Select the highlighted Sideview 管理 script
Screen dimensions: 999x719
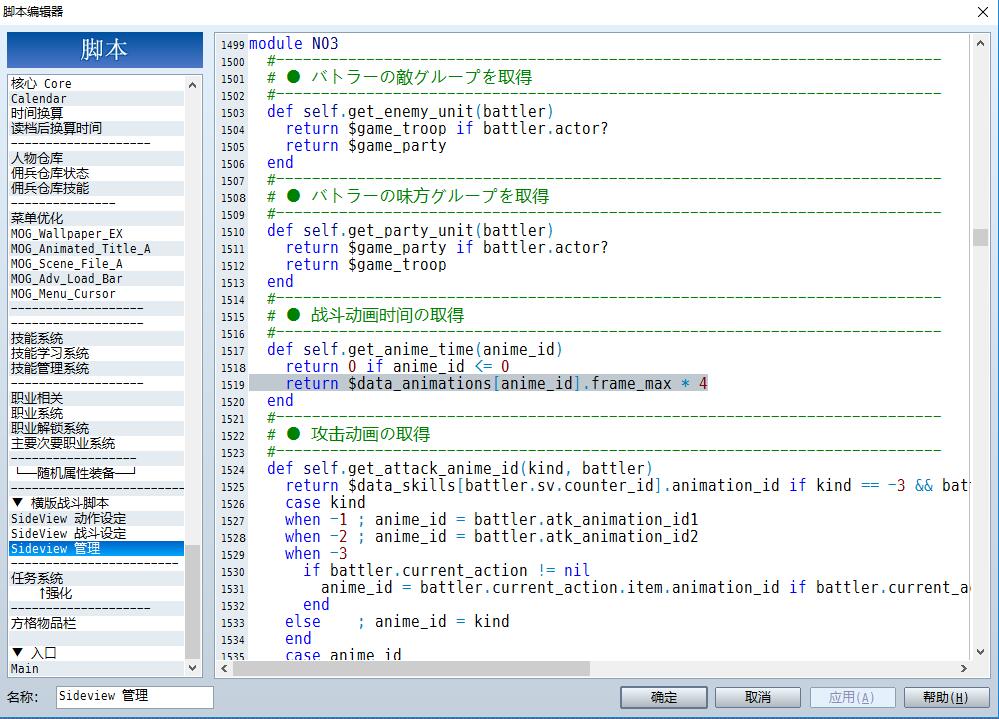pos(97,548)
